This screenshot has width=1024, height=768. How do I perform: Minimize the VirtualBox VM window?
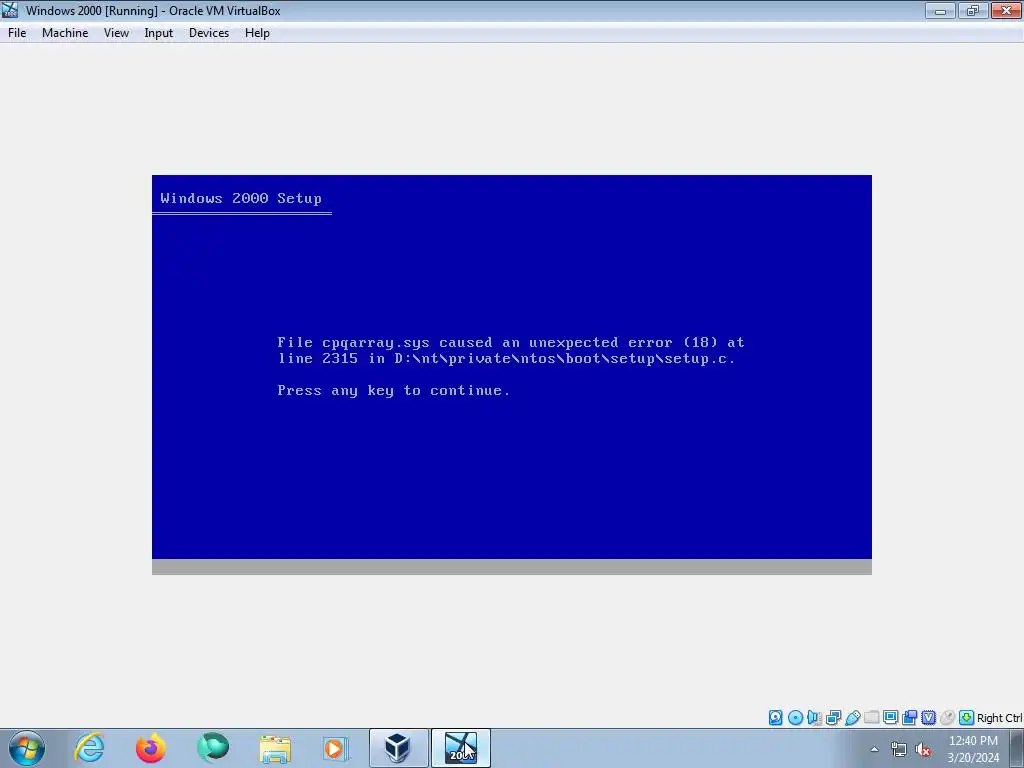tap(940, 10)
